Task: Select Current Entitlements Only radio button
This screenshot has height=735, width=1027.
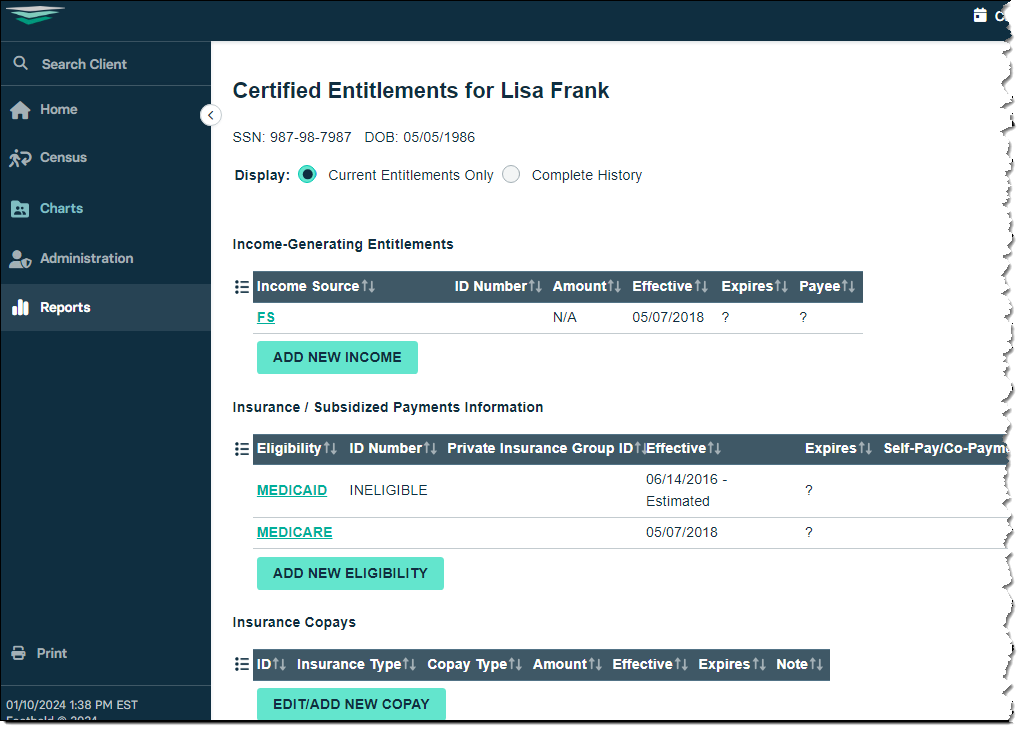Action: pyautogui.click(x=307, y=174)
